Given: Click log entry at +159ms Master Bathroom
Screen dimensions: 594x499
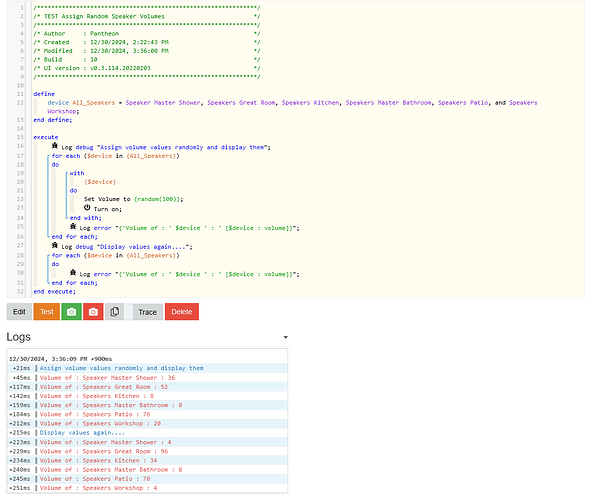Looking at the screenshot, I should tap(147, 405).
